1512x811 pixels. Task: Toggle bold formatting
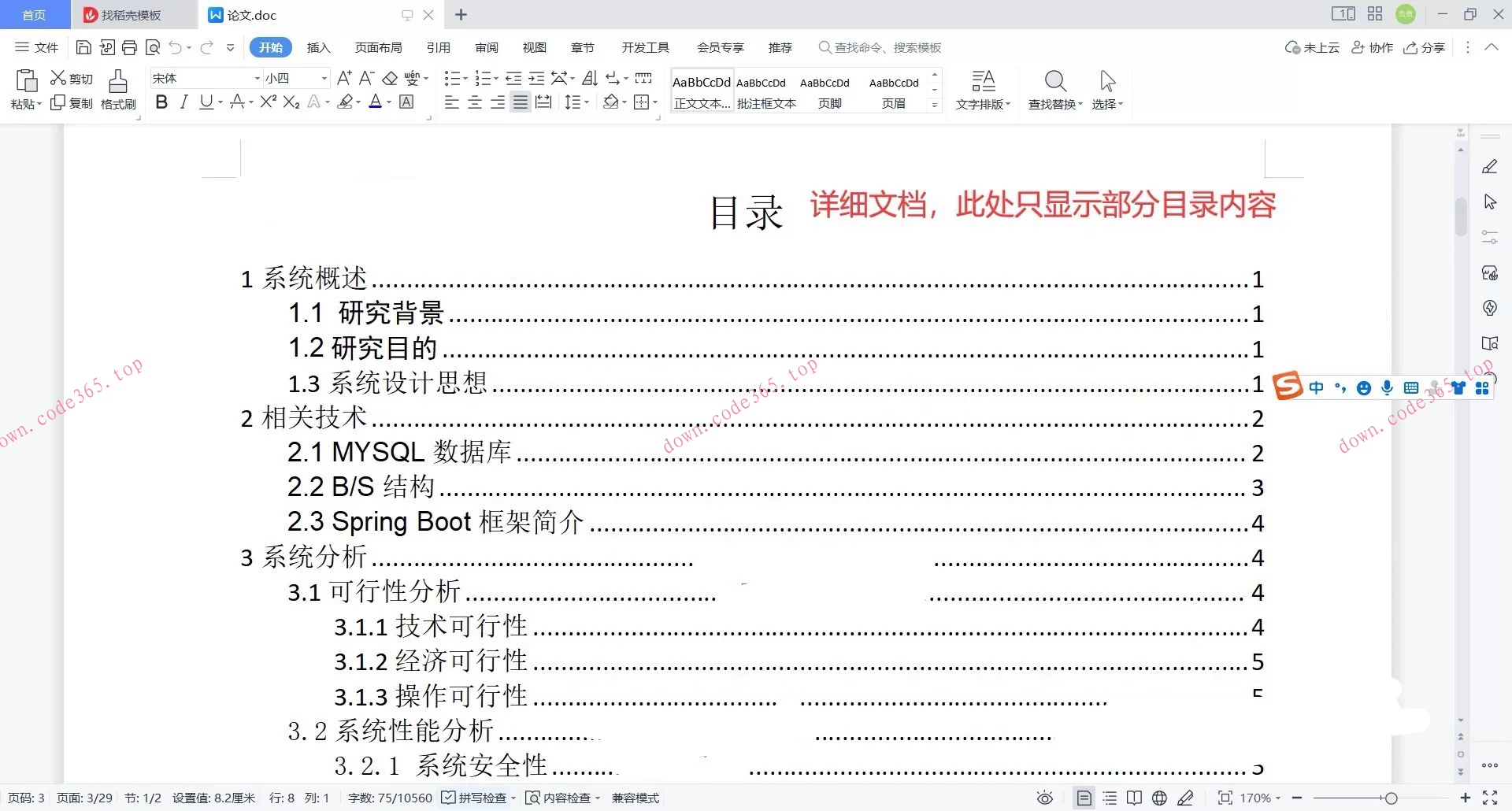click(161, 102)
